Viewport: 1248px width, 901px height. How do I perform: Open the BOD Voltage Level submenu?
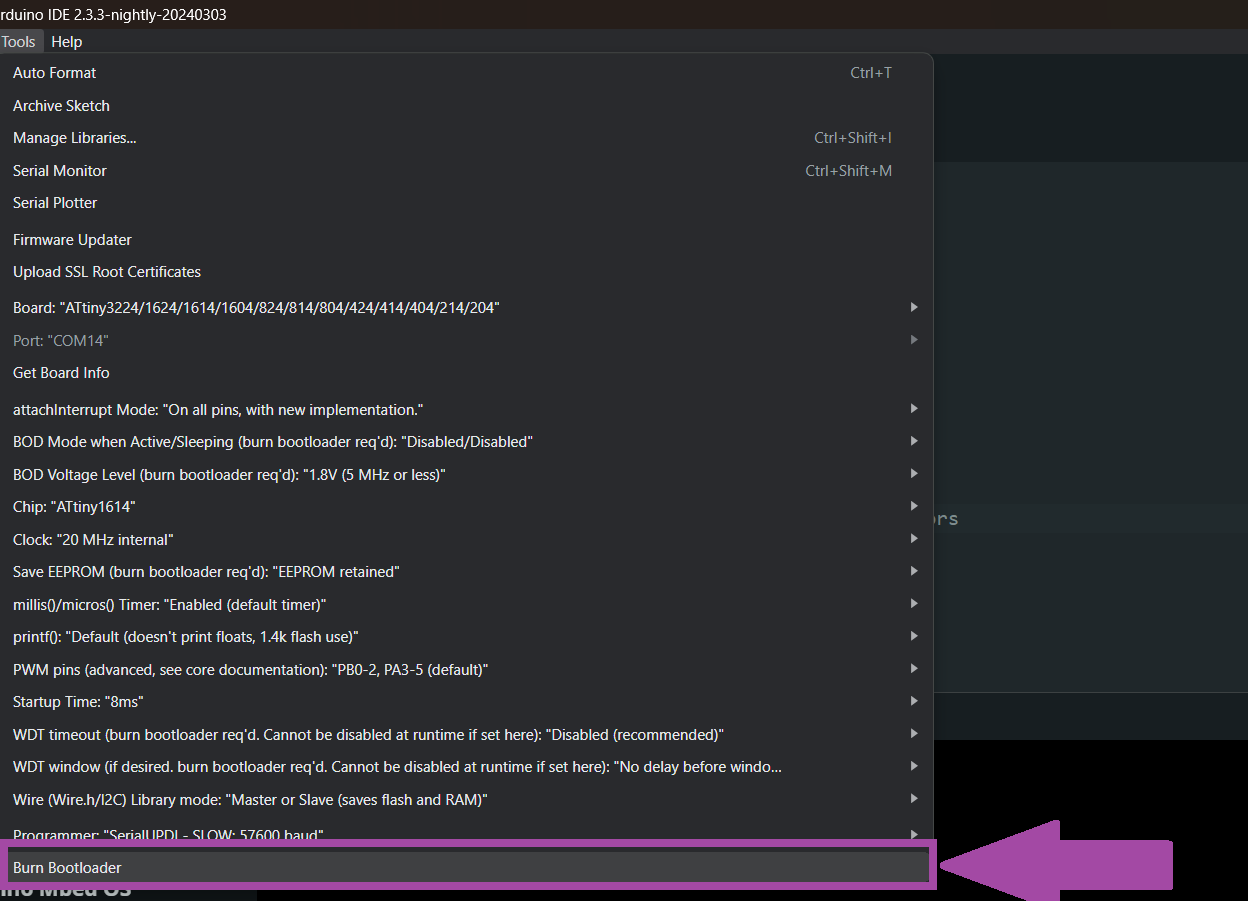coord(913,474)
